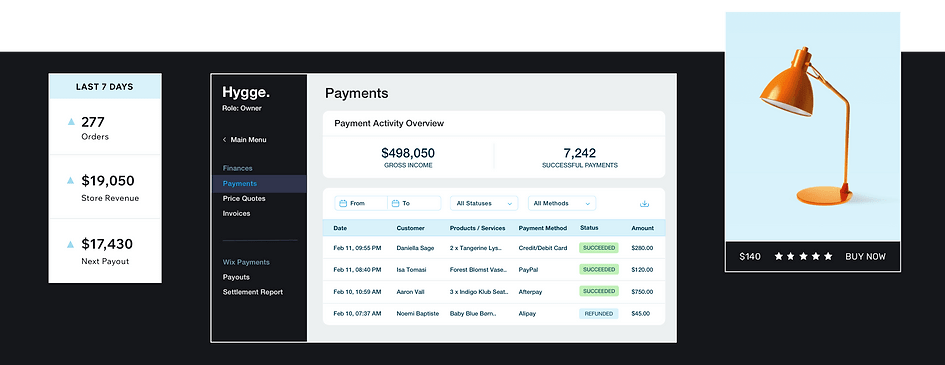Click the $45.00 amount
Screen dimensions: 945x365
click(x=641, y=314)
